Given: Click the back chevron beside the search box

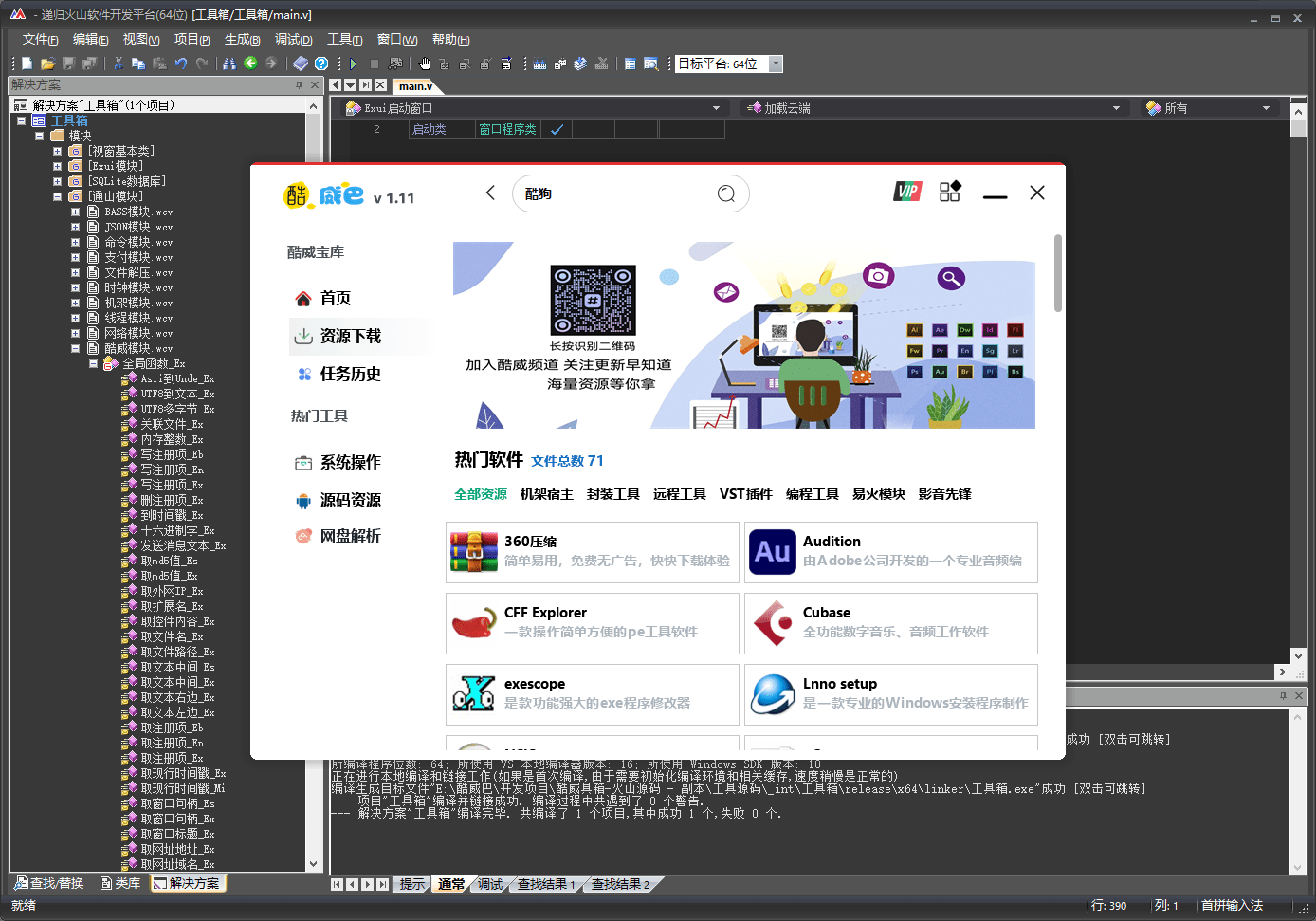Looking at the screenshot, I should click(x=490, y=193).
